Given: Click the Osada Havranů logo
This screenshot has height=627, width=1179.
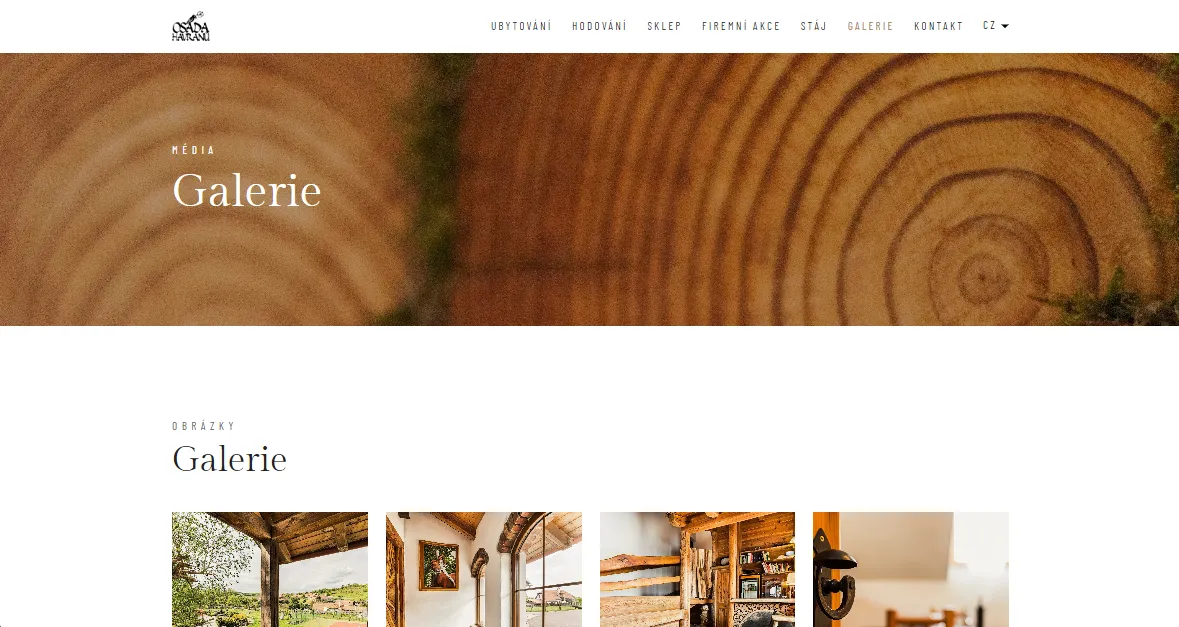Looking at the screenshot, I should click(x=191, y=26).
